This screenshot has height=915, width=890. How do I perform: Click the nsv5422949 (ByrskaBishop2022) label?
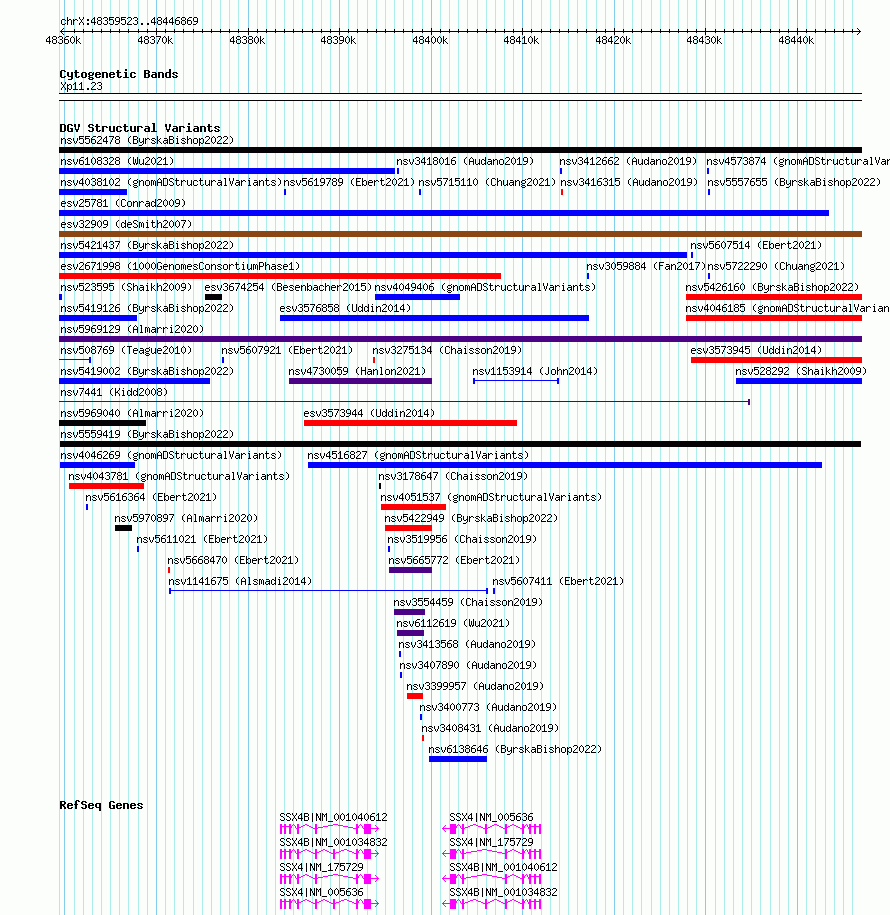pyautogui.click(x=471, y=519)
